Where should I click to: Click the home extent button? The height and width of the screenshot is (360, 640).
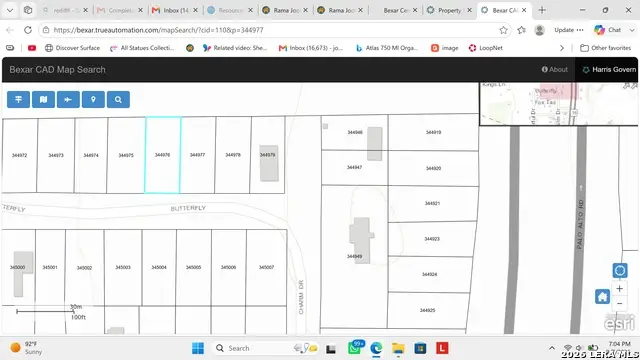pyautogui.click(x=602, y=296)
